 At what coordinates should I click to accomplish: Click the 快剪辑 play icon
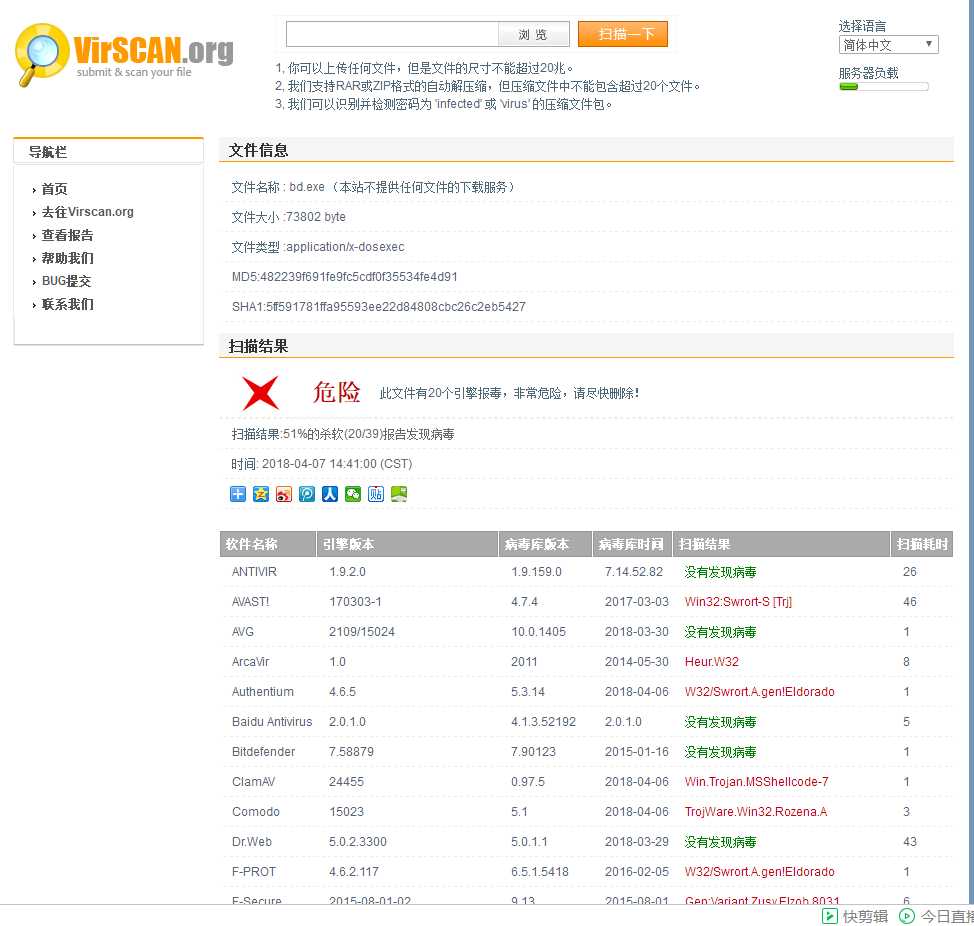click(829, 915)
